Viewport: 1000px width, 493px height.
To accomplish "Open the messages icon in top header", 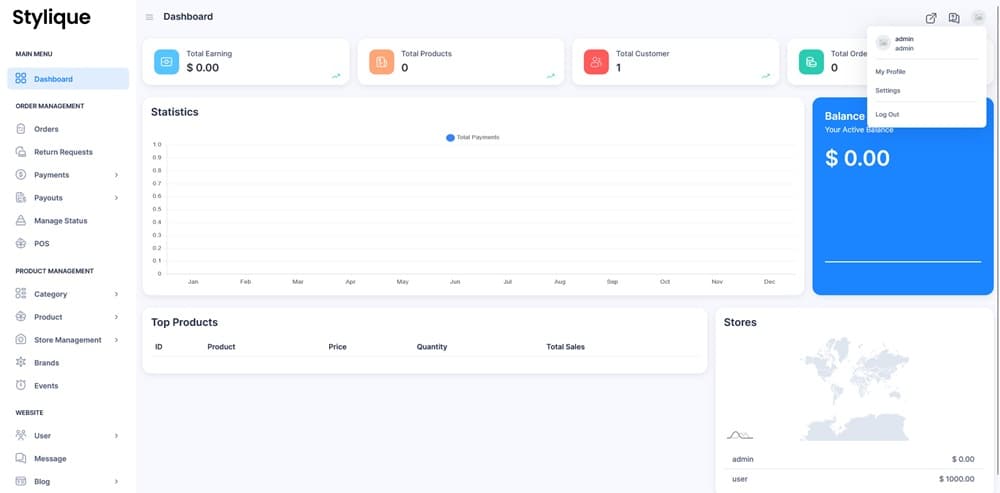I will [954, 18].
